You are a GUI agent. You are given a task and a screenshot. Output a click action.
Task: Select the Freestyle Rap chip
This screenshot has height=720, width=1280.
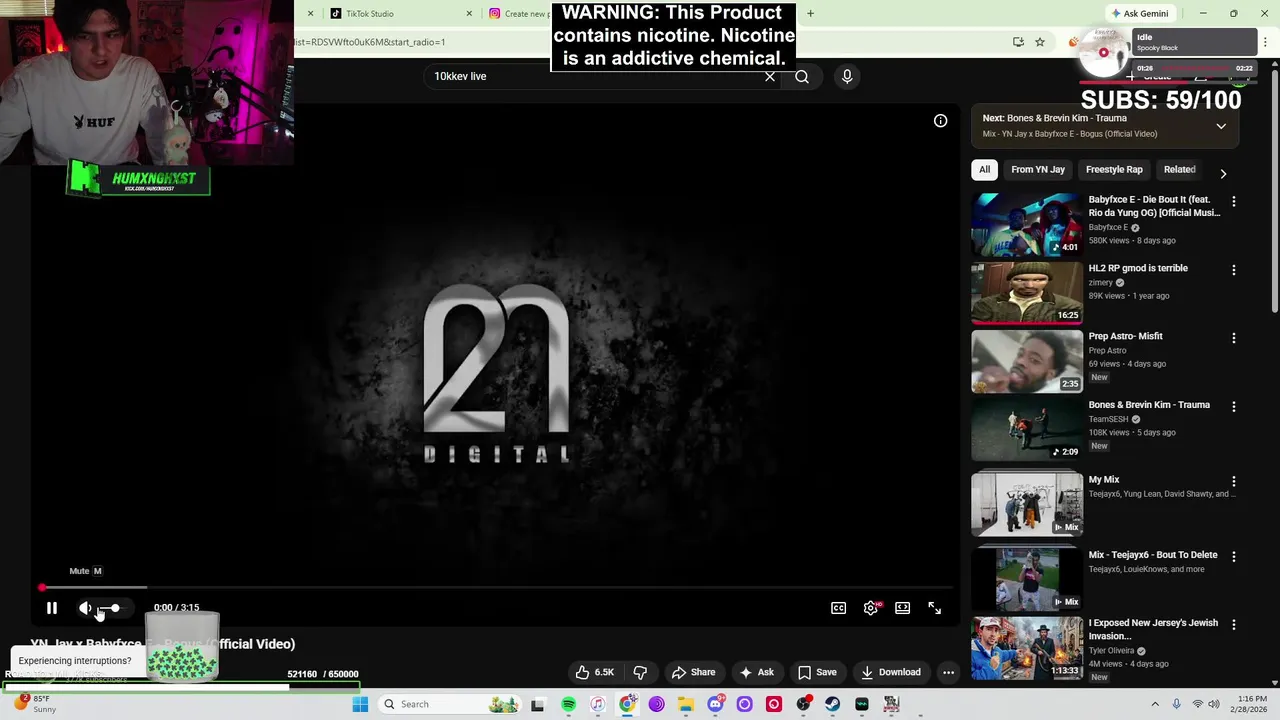tap(1114, 169)
